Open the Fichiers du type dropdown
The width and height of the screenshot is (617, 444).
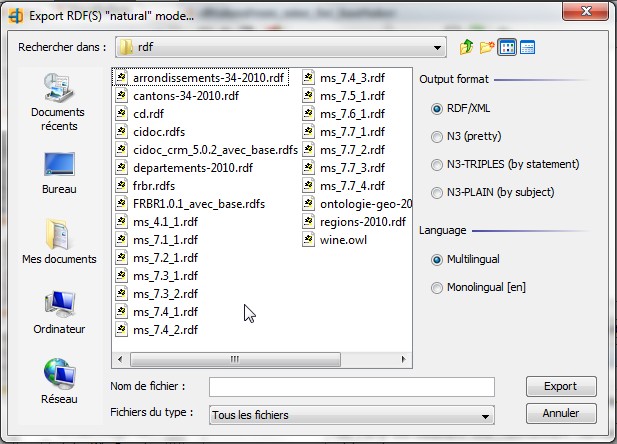pos(486,416)
